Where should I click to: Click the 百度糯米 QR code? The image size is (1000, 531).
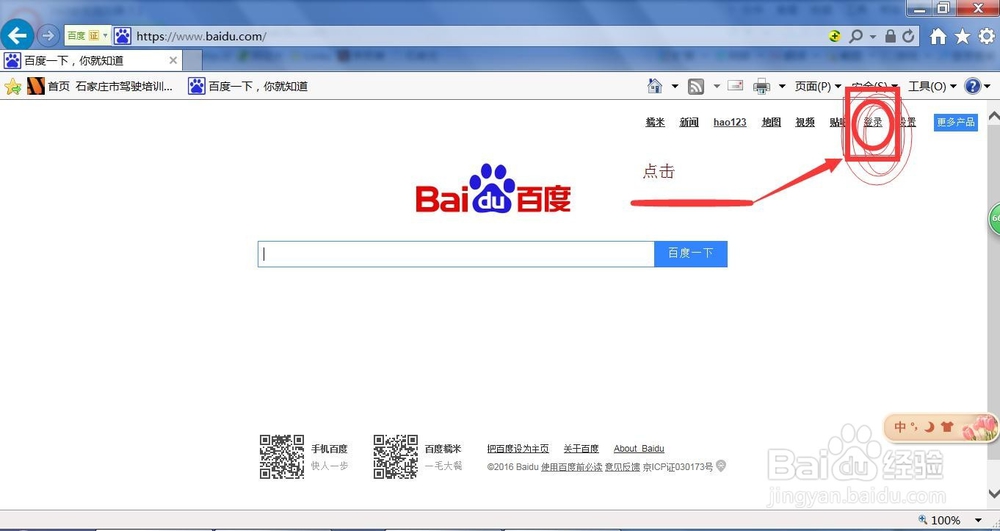coord(395,456)
